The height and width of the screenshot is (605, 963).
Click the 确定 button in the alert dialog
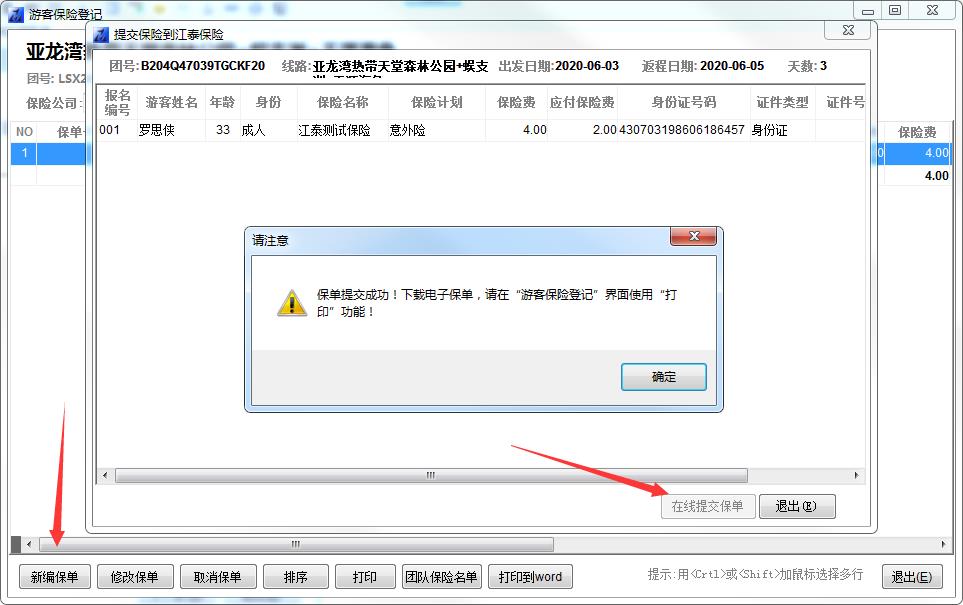click(x=663, y=377)
